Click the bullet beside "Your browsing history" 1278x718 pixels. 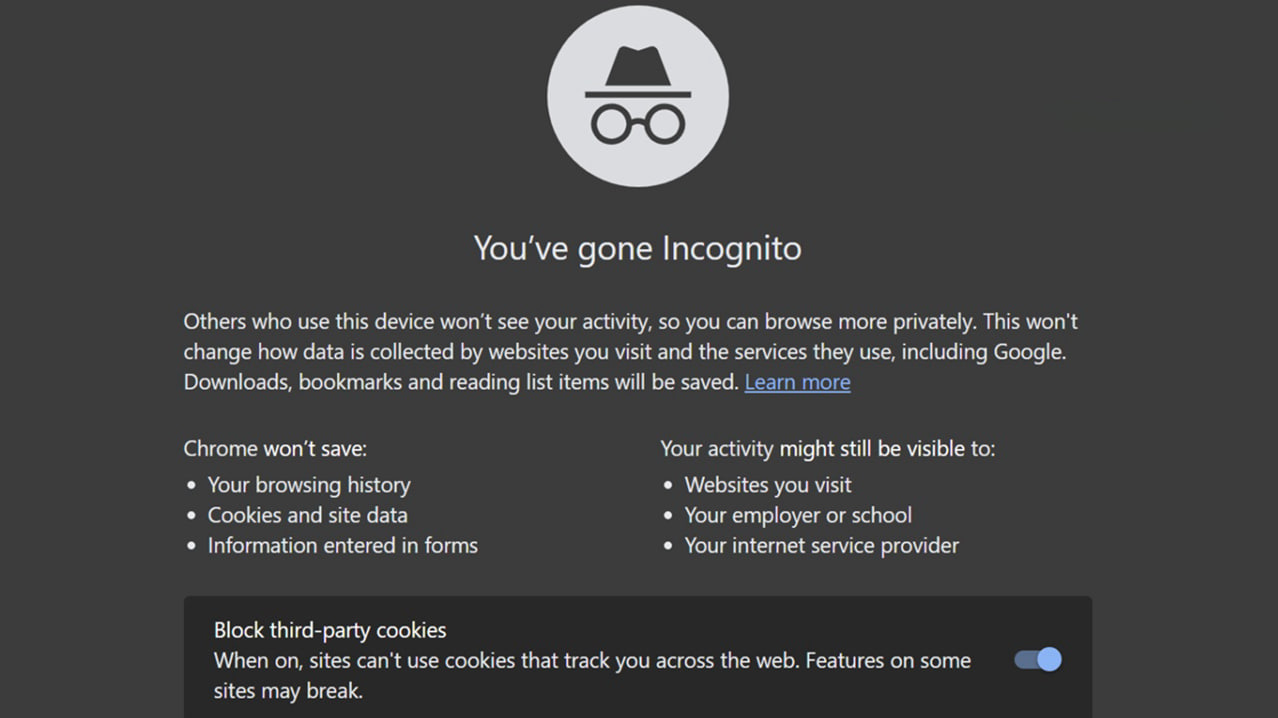pos(192,486)
